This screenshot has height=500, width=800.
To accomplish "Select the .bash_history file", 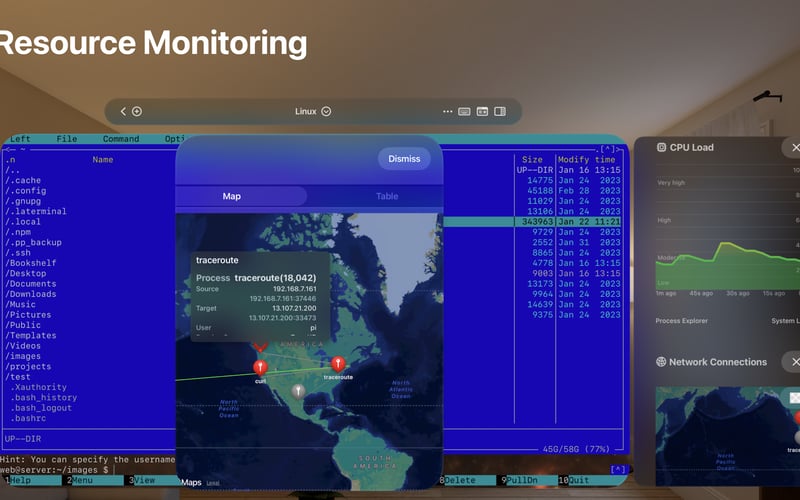I will click(43, 397).
